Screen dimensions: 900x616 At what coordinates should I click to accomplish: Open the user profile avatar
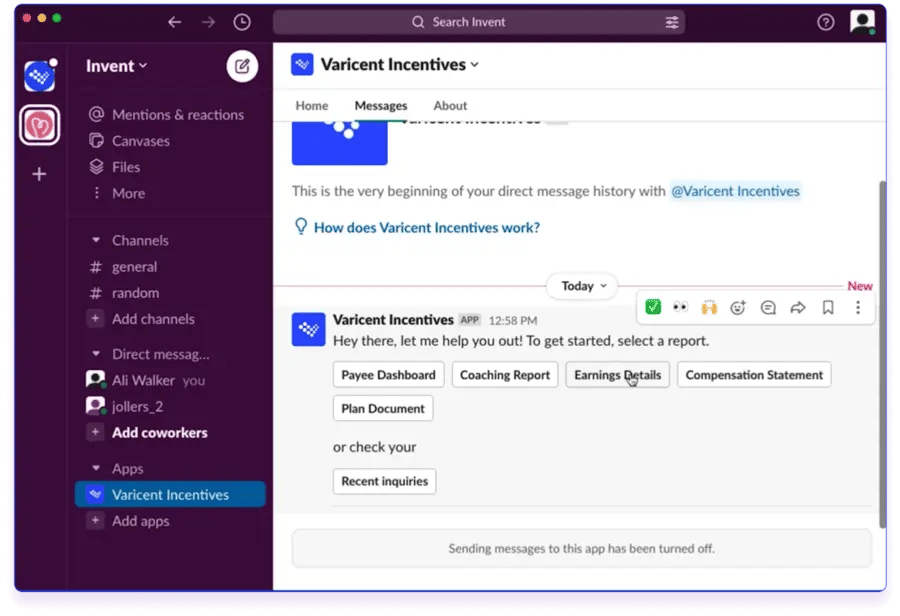pyautogui.click(x=862, y=22)
